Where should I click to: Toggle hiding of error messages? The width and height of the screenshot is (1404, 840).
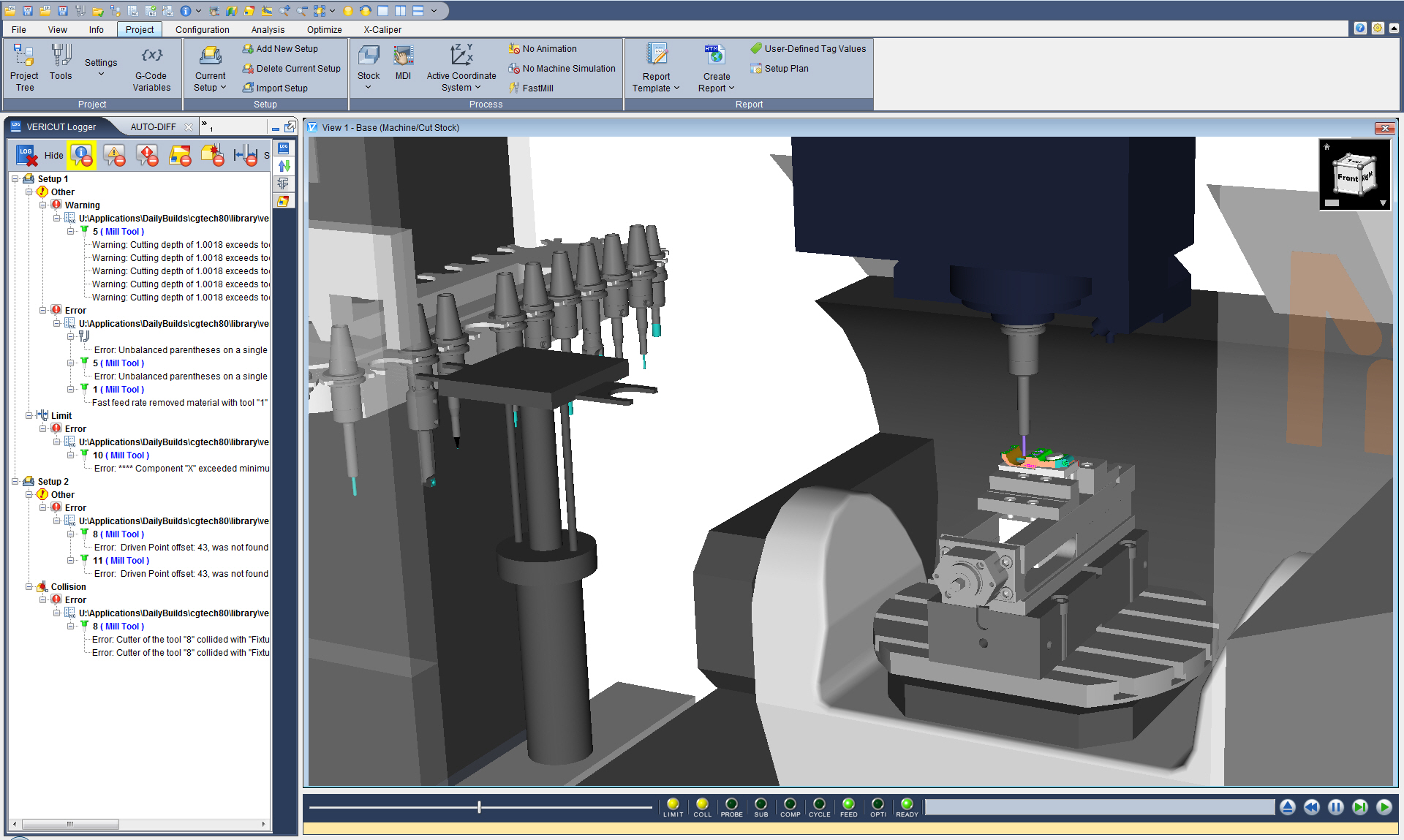(x=147, y=155)
